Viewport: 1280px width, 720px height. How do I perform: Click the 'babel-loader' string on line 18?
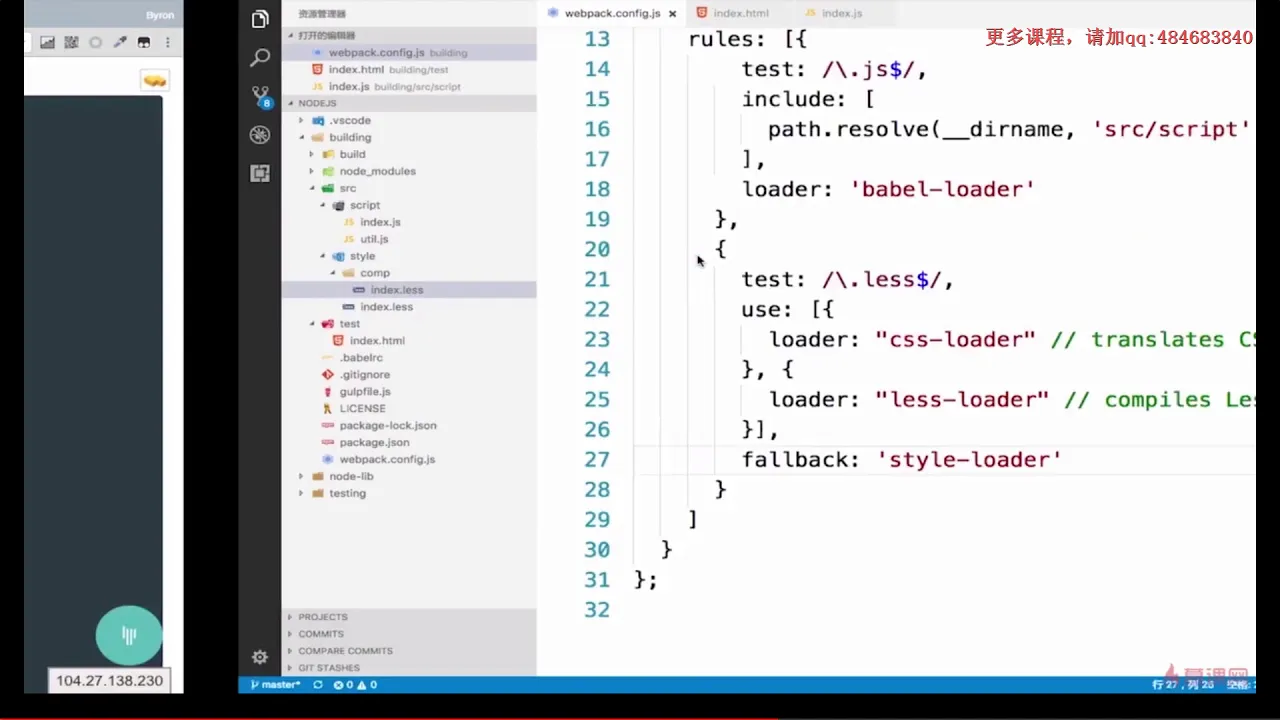941,189
